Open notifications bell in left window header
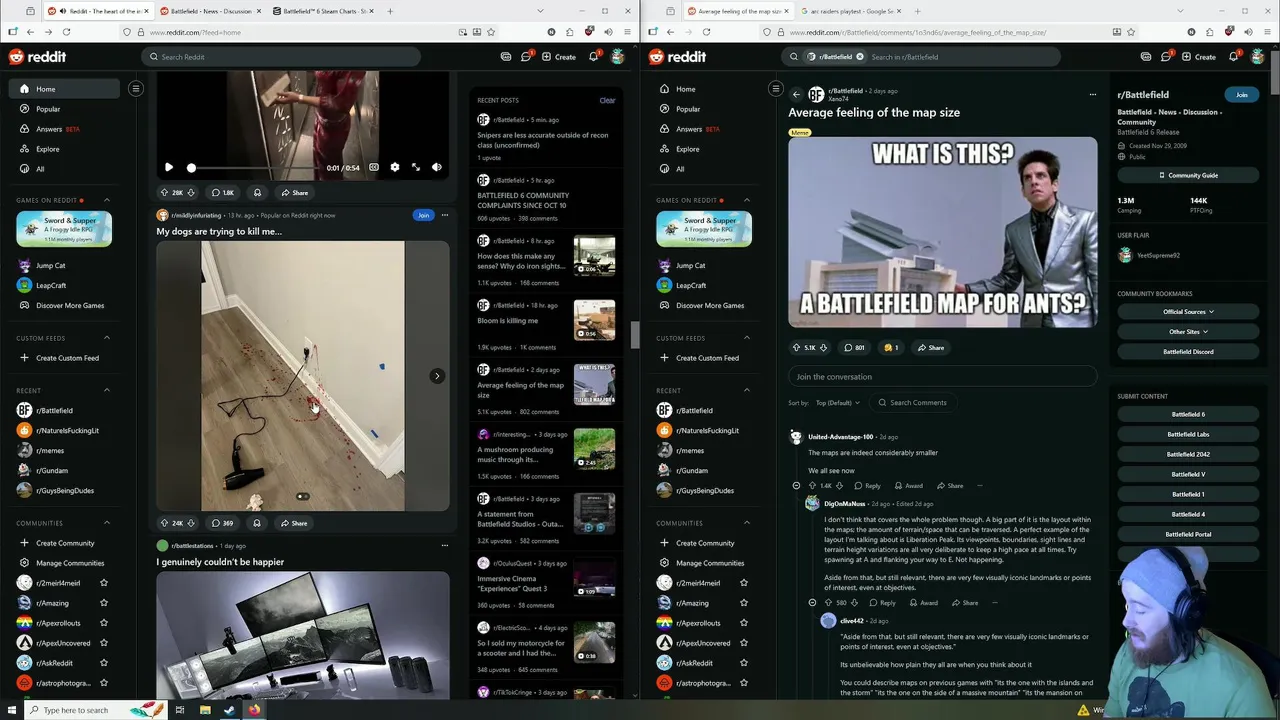Image resolution: width=1280 pixels, height=720 pixels. tap(593, 57)
